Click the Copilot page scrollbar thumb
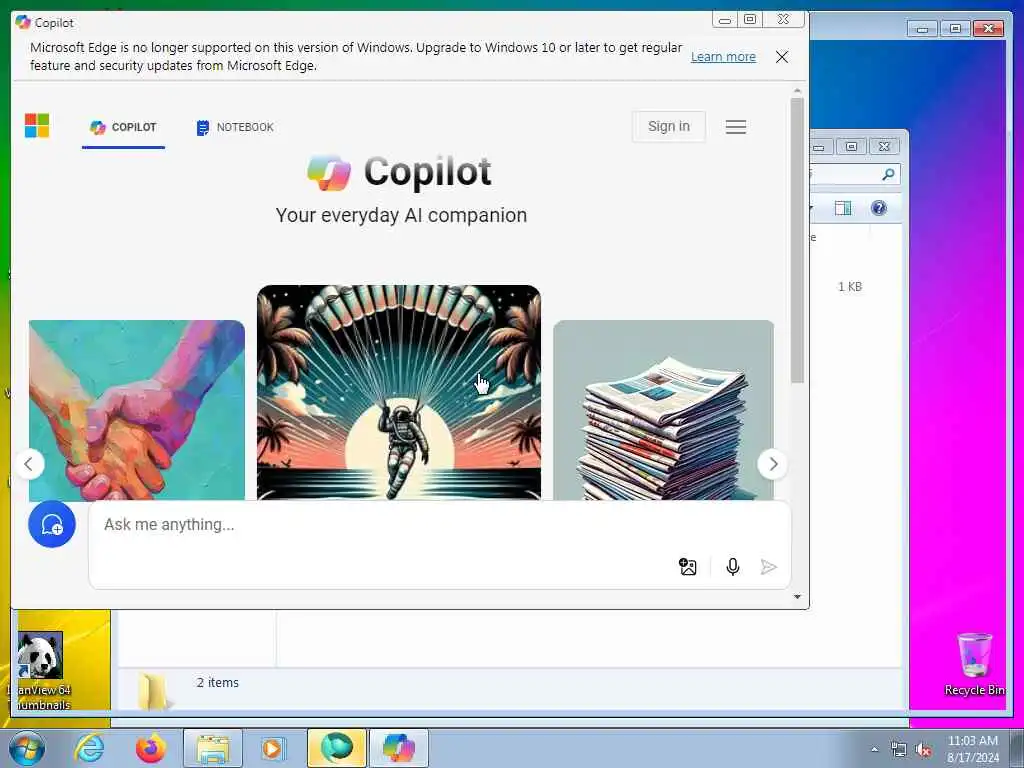Image resolution: width=1024 pixels, height=768 pixels. pyautogui.click(x=797, y=240)
